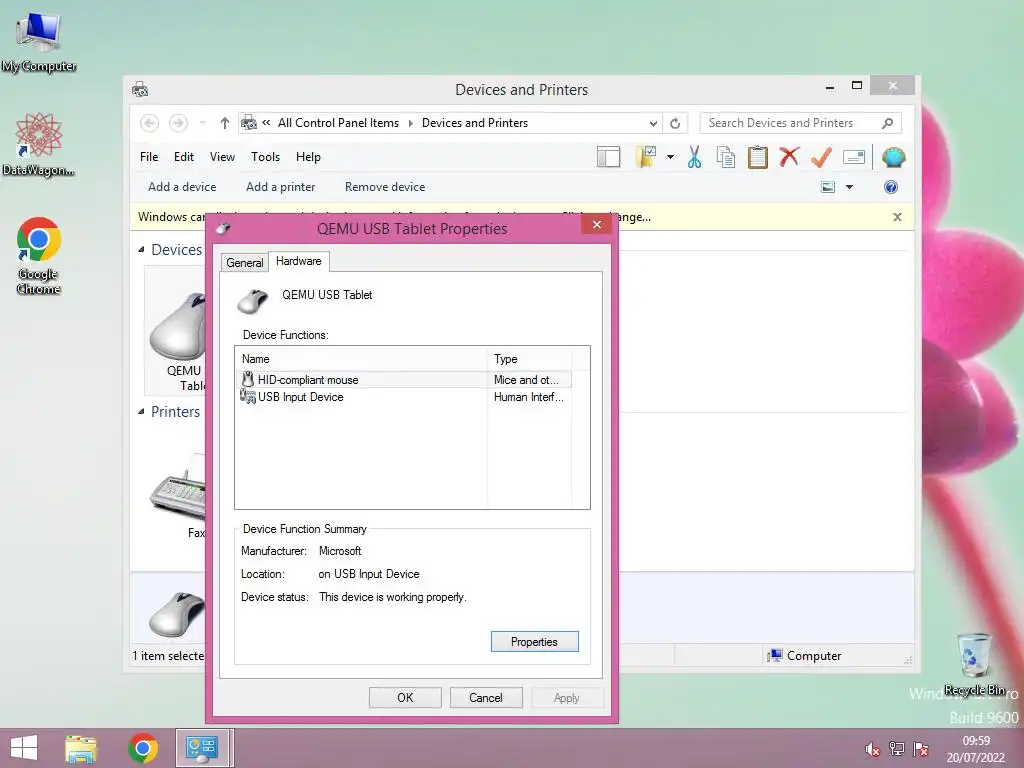Click All Control Panel Items breadcrumb
The width and height of the screenshot is (1024, 768).
point(338,123)
